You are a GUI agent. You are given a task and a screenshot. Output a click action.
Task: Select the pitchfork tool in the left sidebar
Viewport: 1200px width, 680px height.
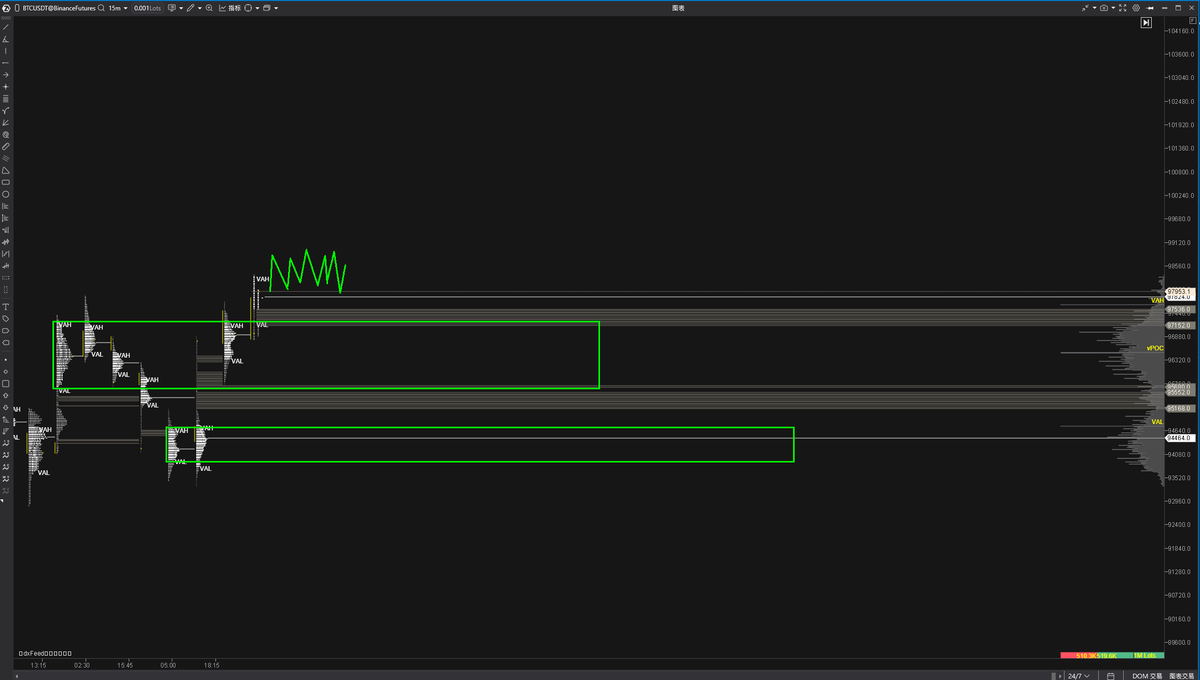[x=6, y=111]
